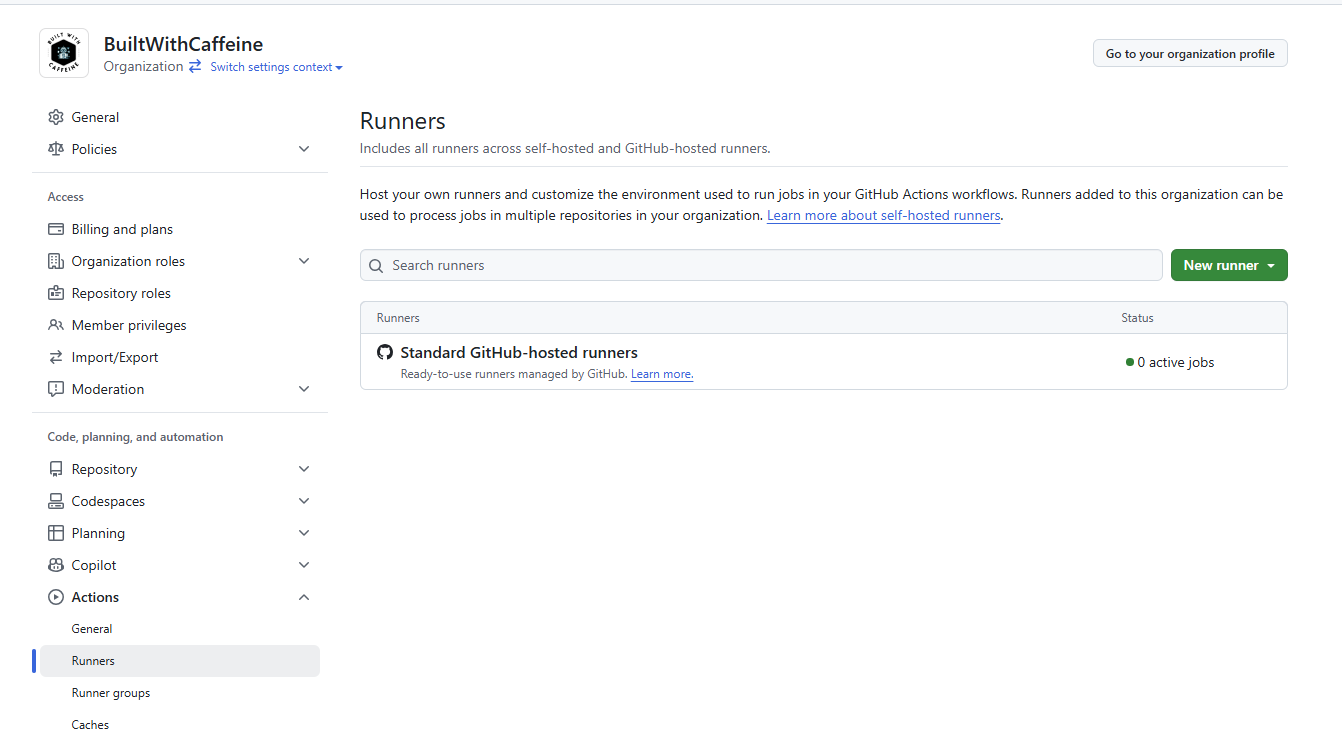Click Go to your organization profile button
This screenshot has height=741, width=1342.
(x=1190, y=54)
